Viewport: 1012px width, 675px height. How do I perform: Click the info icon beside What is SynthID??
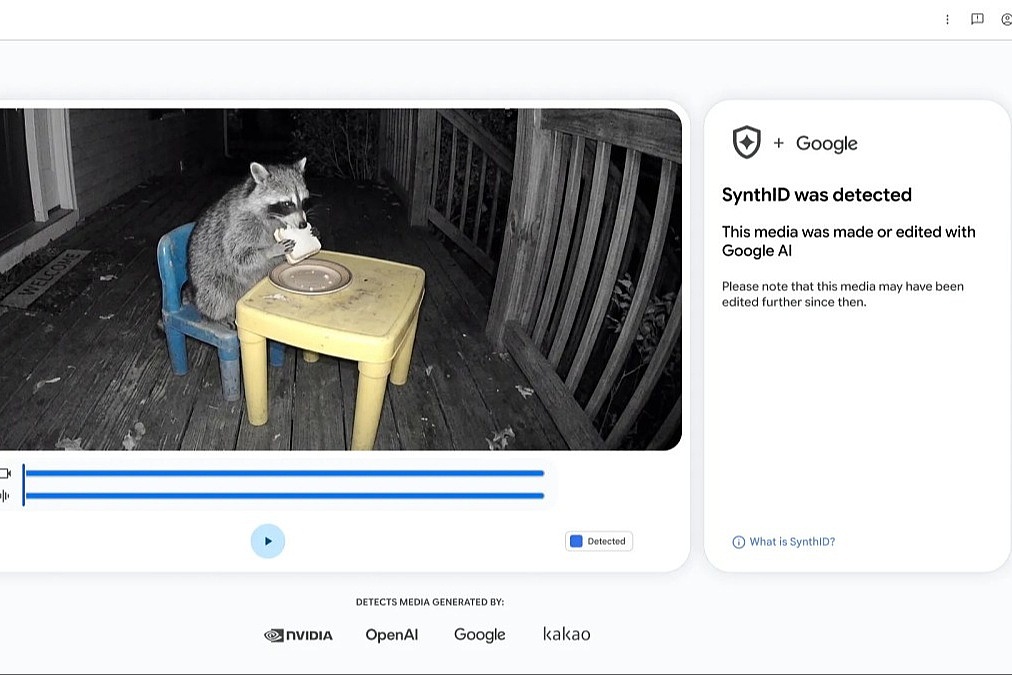(738, 542)
